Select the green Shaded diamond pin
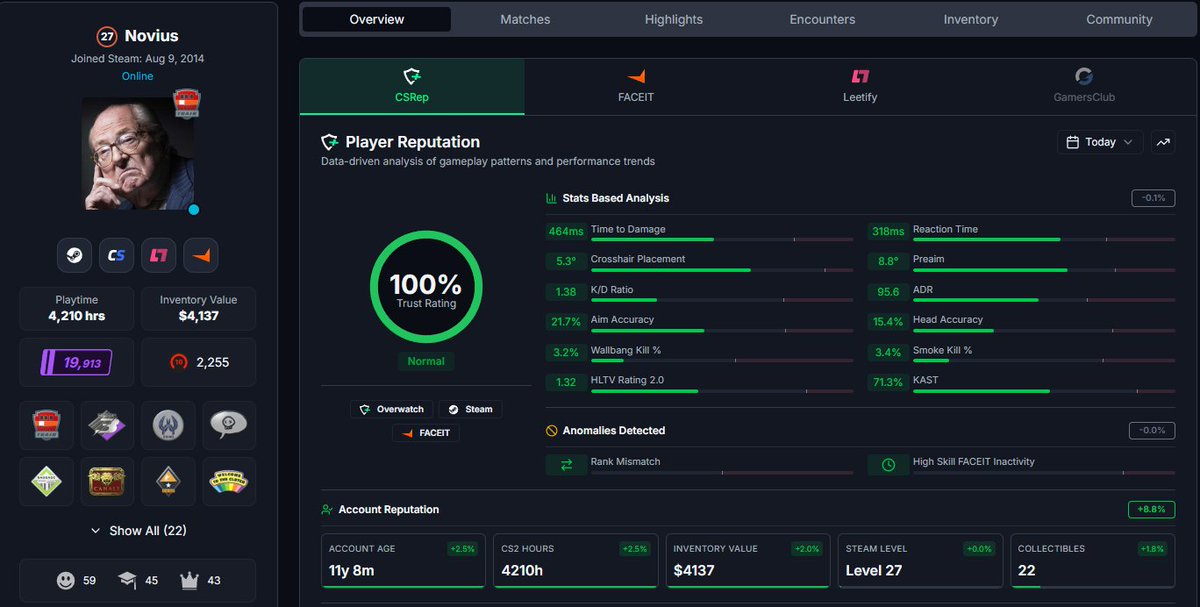The width and height of the screenshot is (1200, 607). 46,482
